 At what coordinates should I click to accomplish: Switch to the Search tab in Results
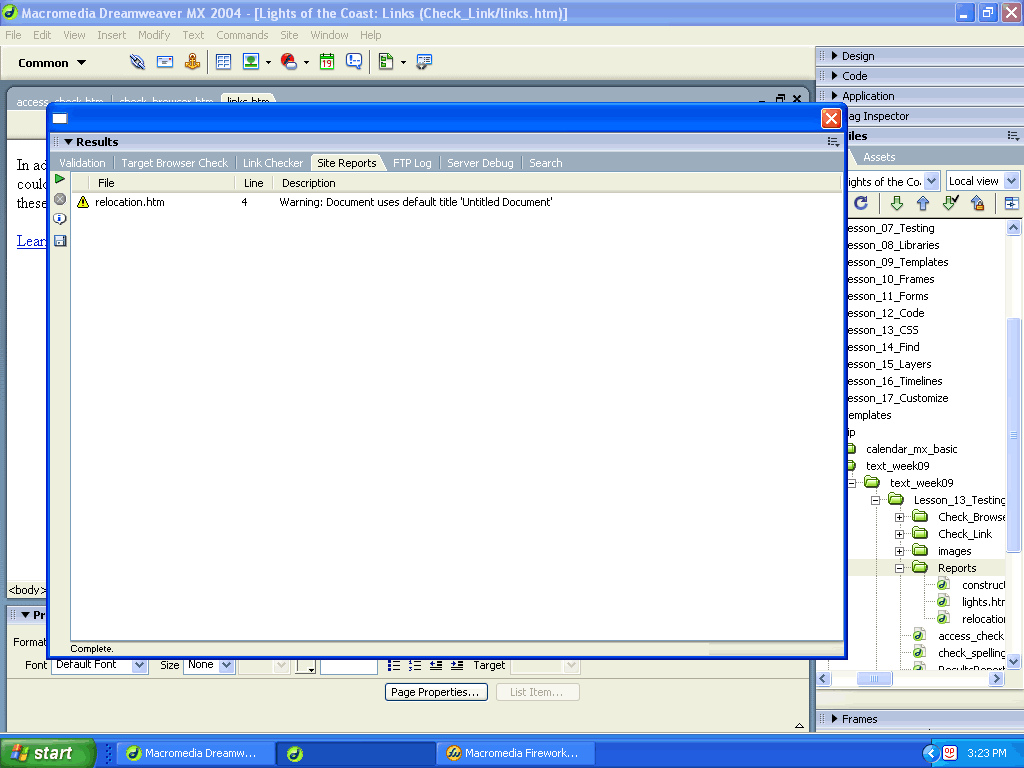click(x=545, y=163)
